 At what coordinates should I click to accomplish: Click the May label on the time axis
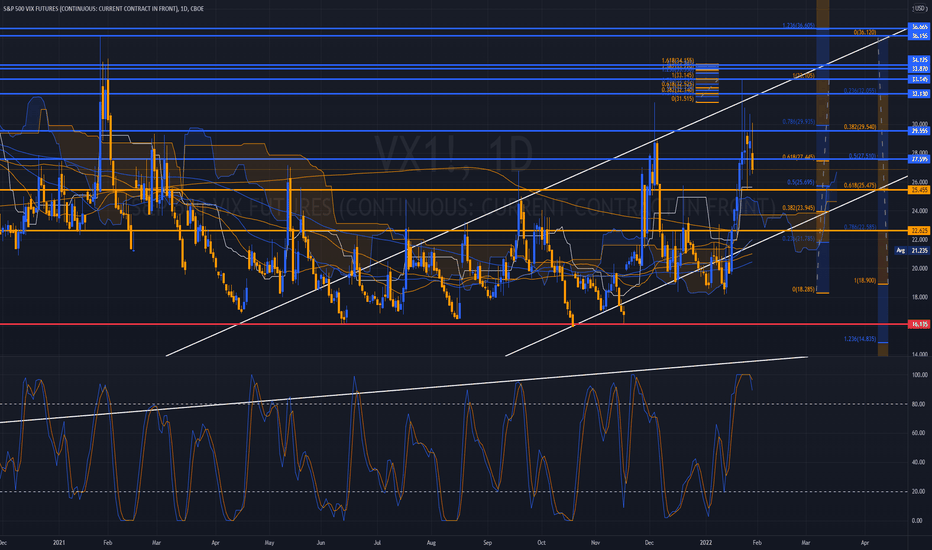point(269,542)
